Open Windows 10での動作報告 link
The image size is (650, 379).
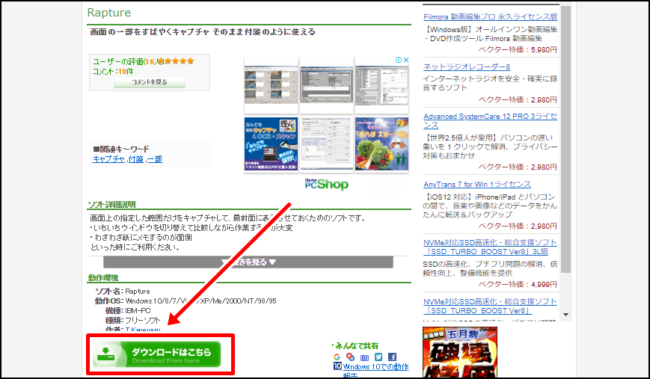[x=375, y=370]
